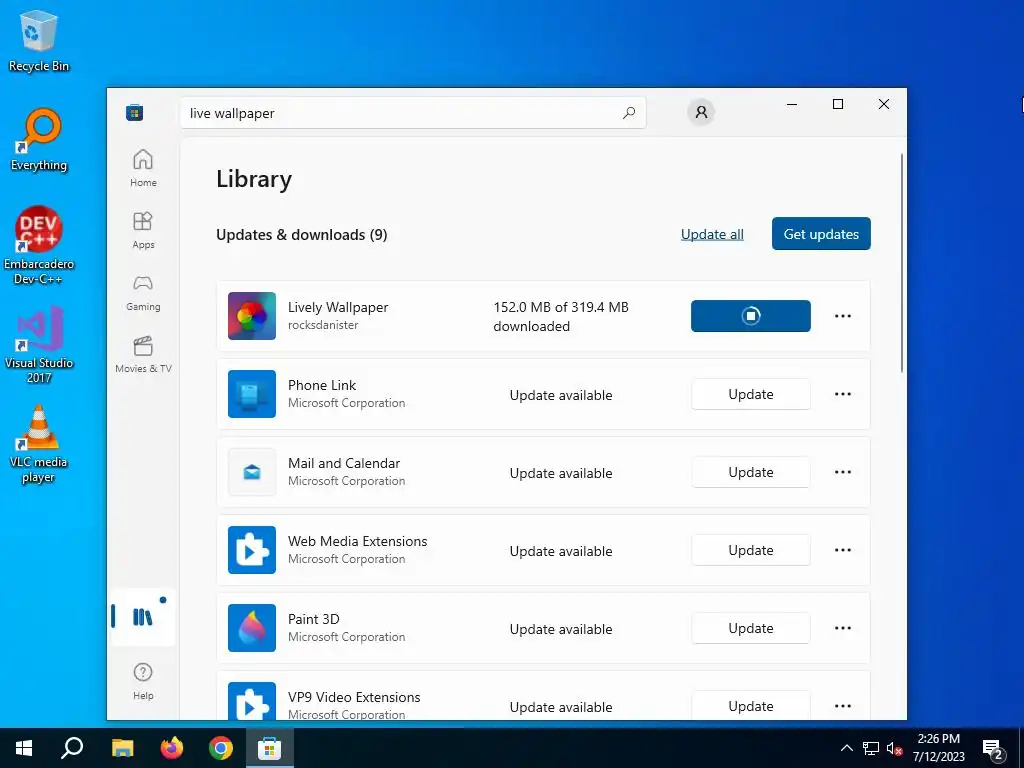Open Help in Store sidebar
The width and height of the screenshot is (1024, 768).
143,681
